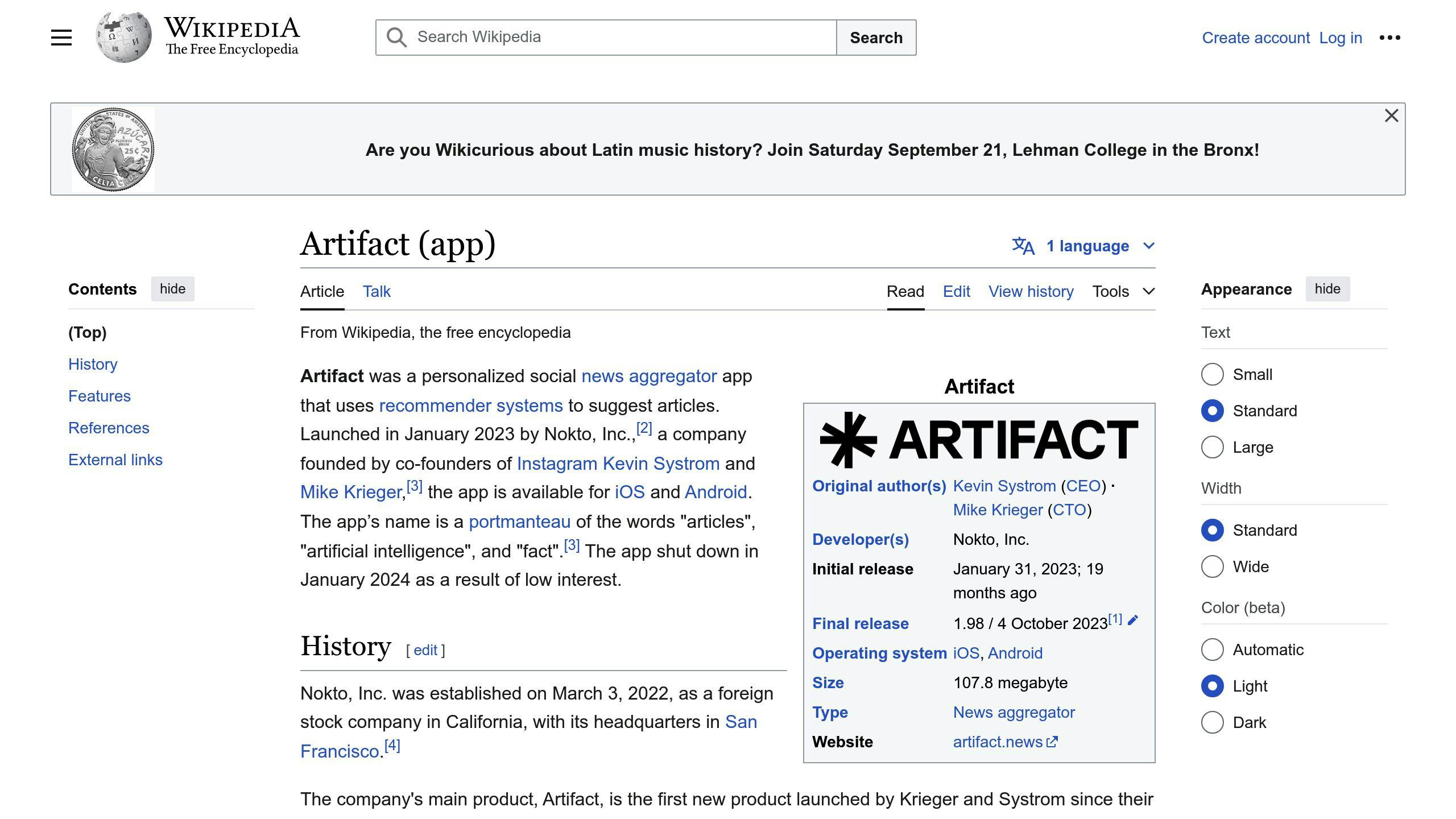The height and width of the screenshot is (819, 1456).
Task: Click the Search button
Action: (x=876, y=38)
